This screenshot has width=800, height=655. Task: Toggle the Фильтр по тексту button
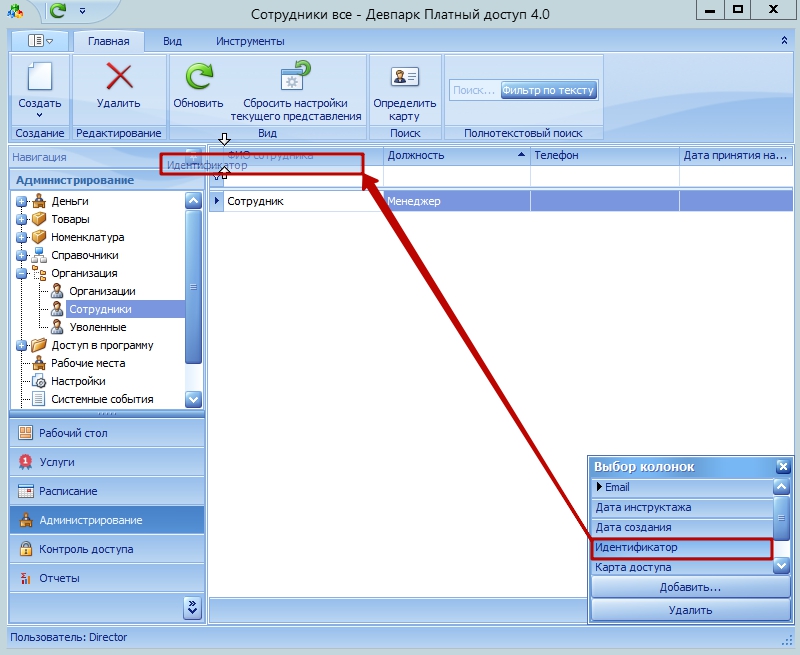548,90
